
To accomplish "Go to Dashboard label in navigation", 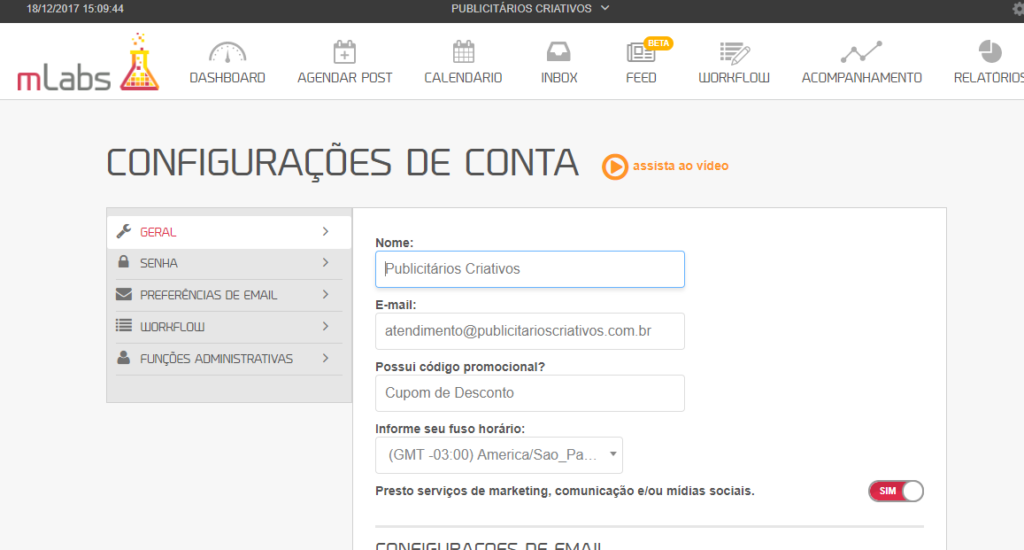I will pos(227,78).
